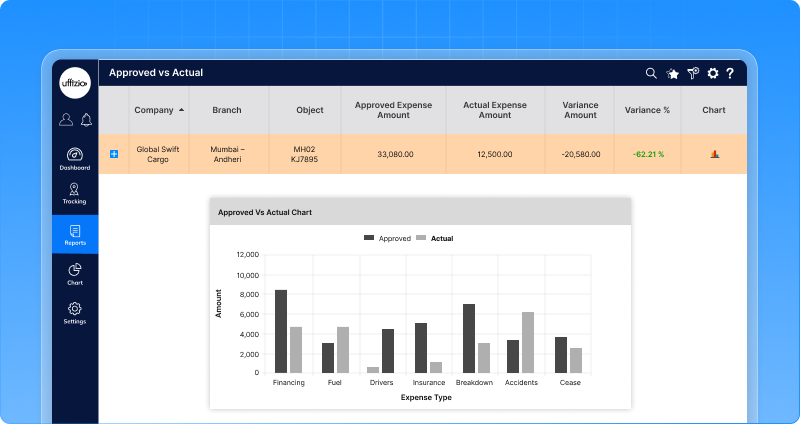Open Settings from the sidebar

pos(75,313)
